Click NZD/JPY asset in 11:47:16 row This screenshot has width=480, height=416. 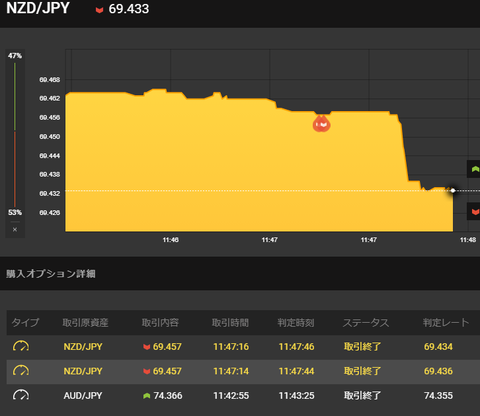[83, 347]
